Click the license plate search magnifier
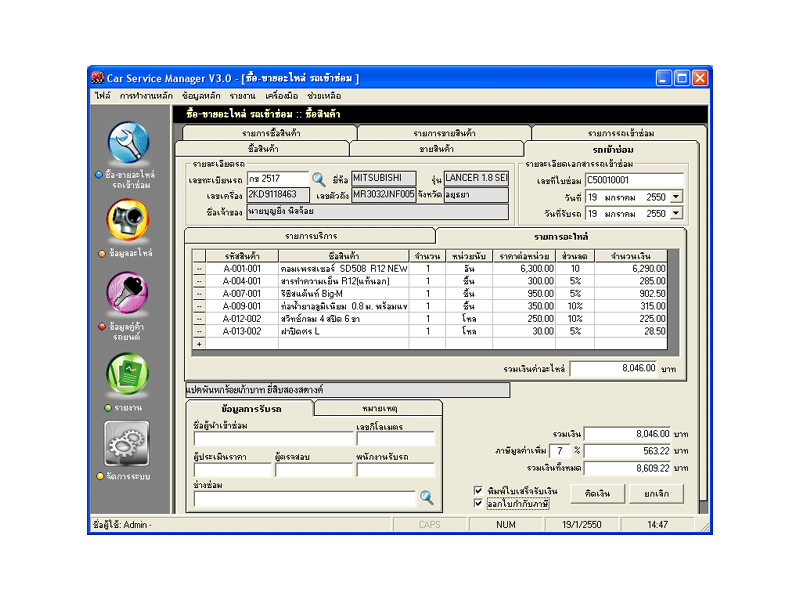 [319, 179]
